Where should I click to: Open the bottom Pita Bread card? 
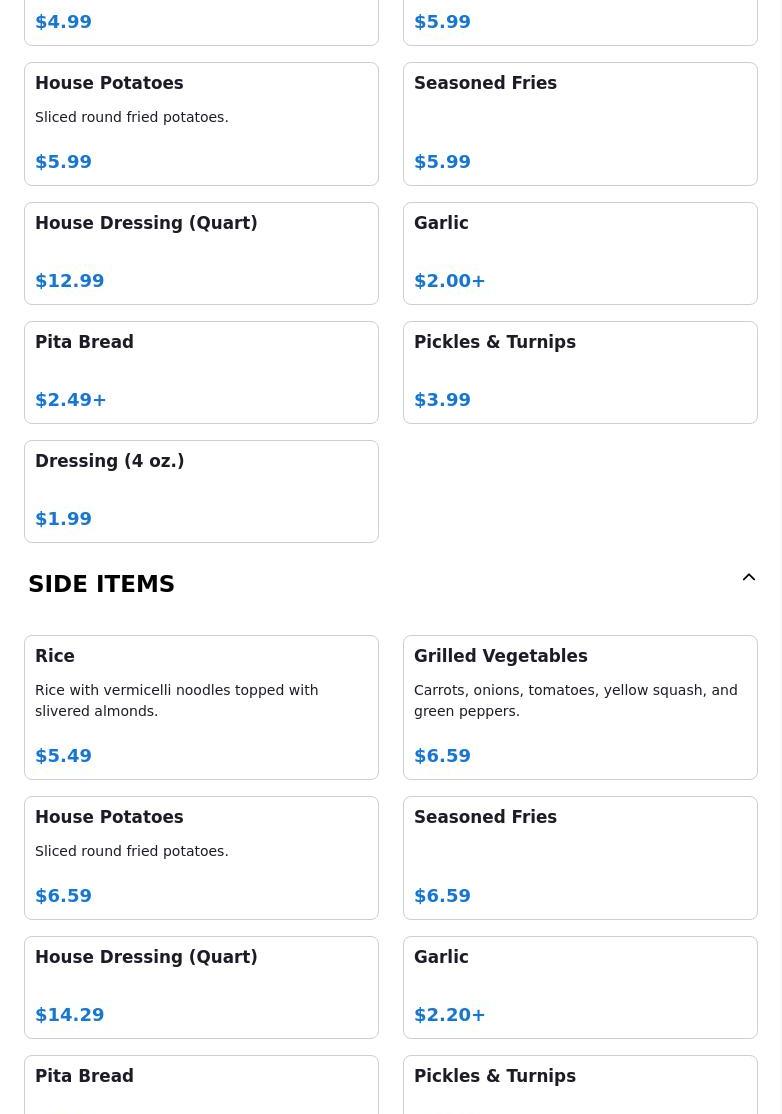201,1084
